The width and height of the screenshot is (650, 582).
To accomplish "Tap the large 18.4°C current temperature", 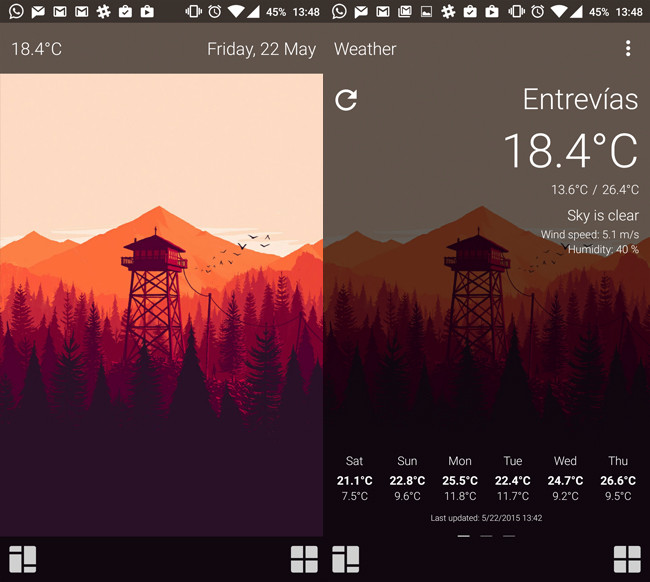I will pos(571,150).
